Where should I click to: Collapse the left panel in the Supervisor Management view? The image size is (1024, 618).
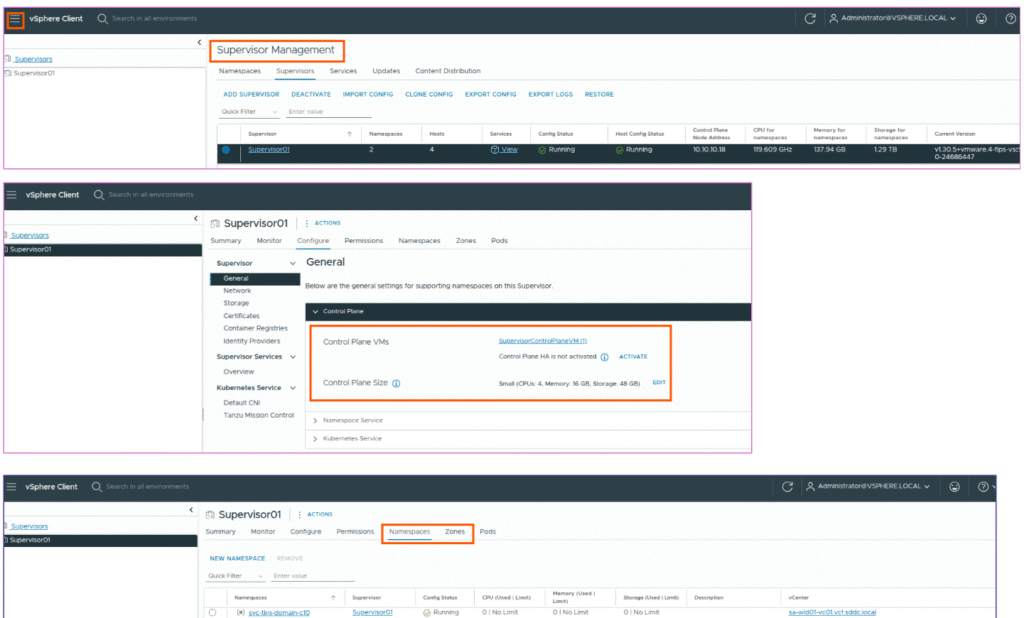(198, 43)
